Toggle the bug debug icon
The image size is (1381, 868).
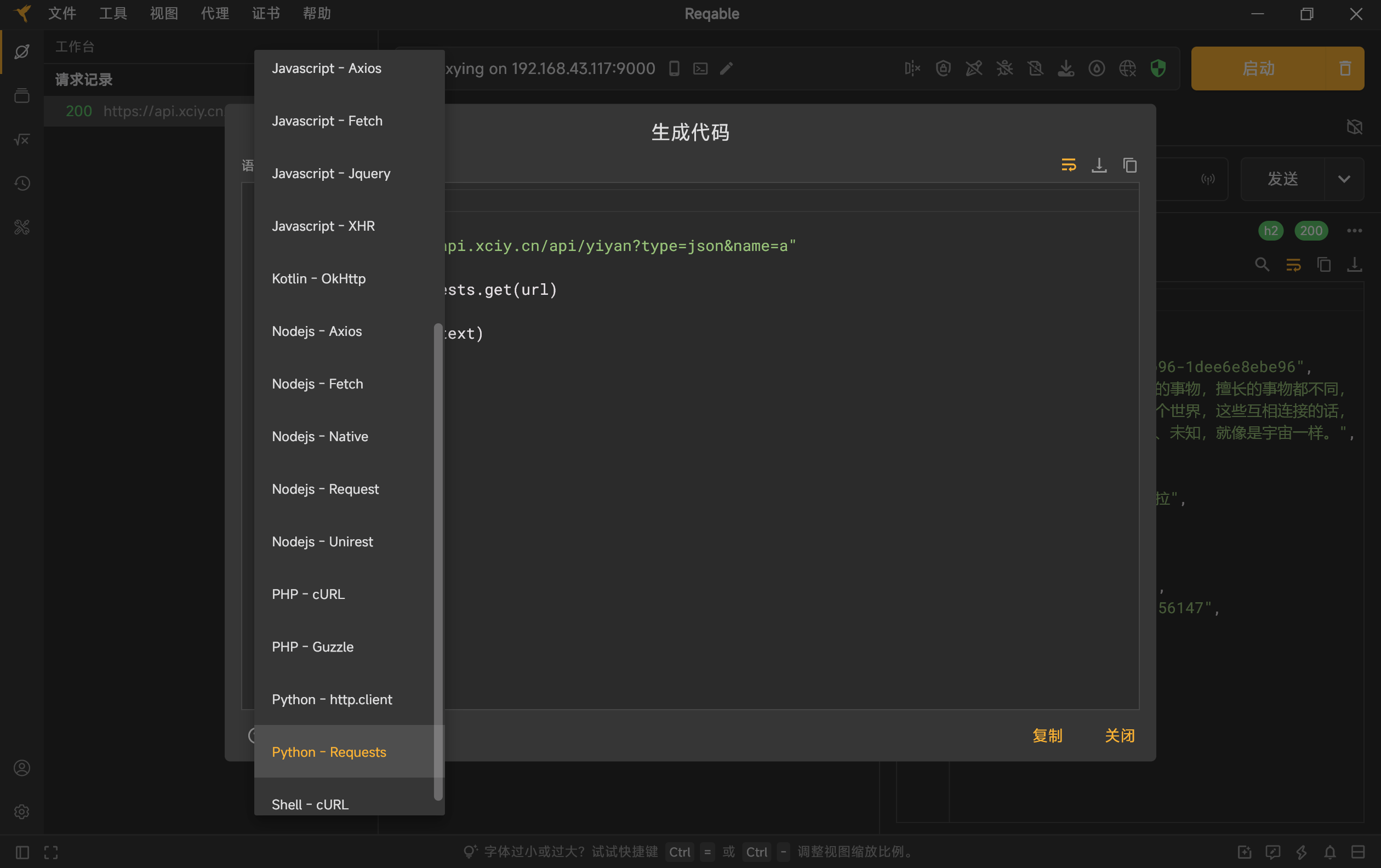tap(1004, 69)
